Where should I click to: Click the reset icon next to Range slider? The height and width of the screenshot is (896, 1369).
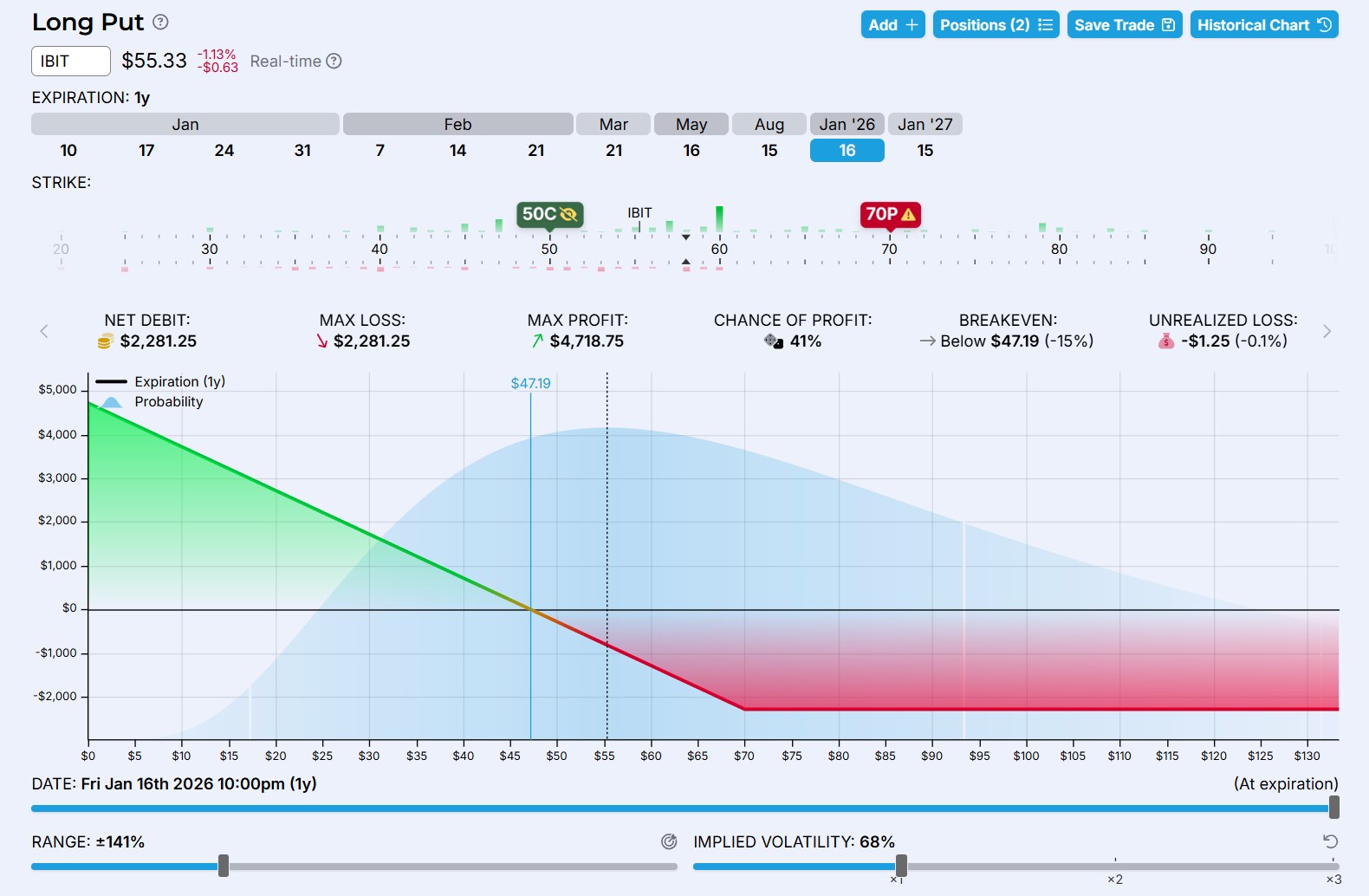pos(669,841)
